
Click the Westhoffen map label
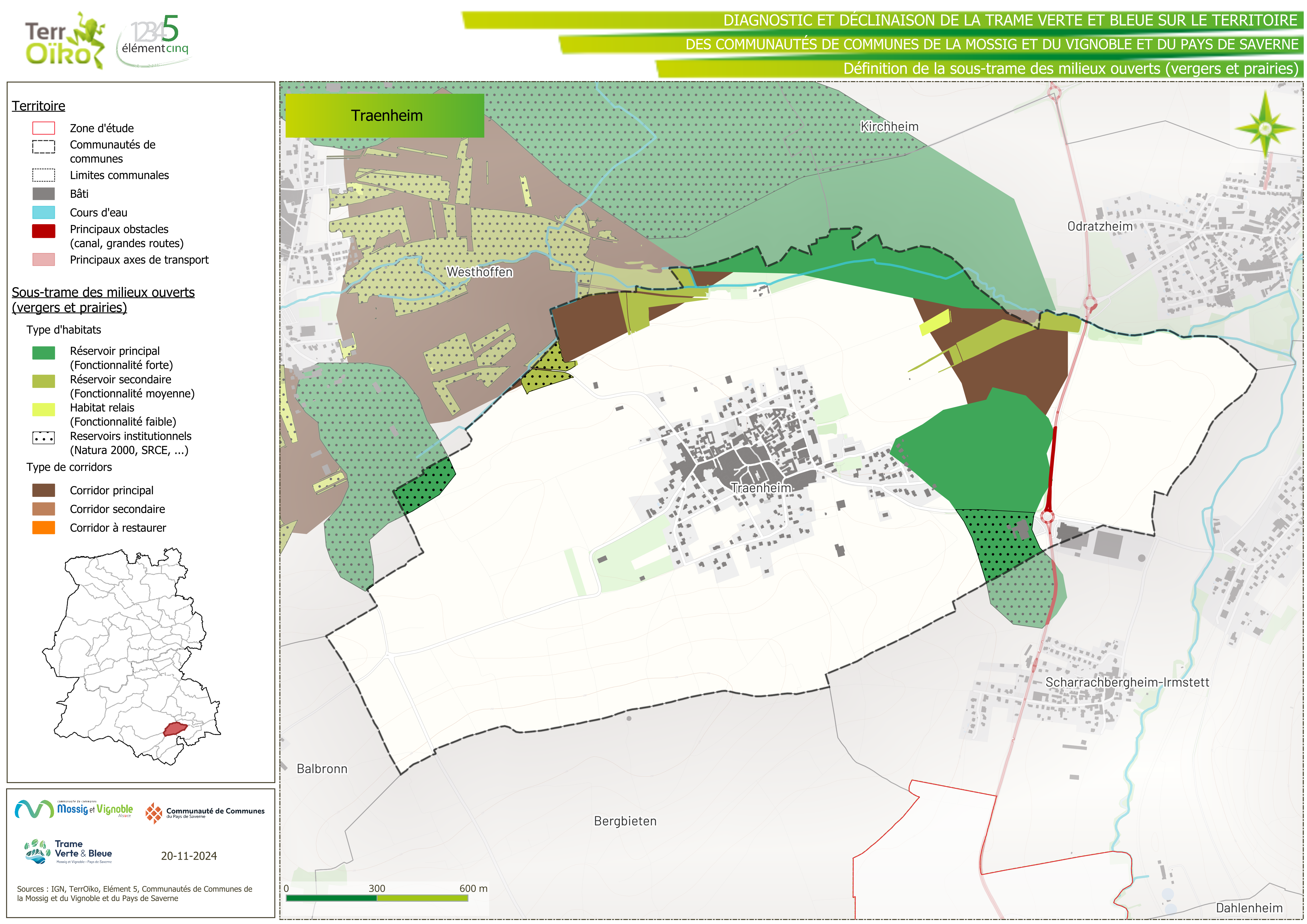tap(479, 272)
